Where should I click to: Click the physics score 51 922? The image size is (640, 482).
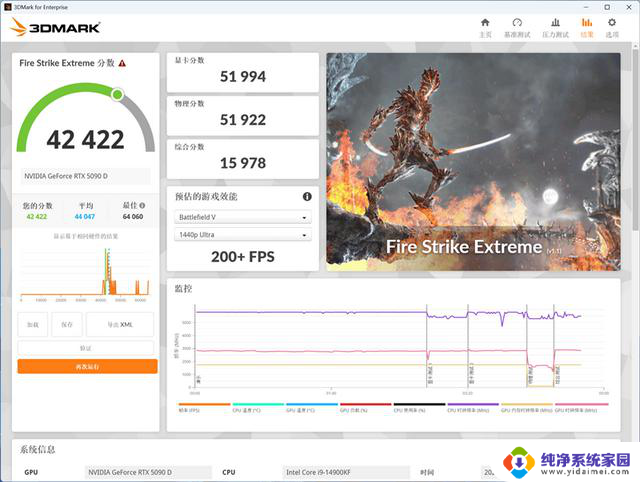pos(243,120)
